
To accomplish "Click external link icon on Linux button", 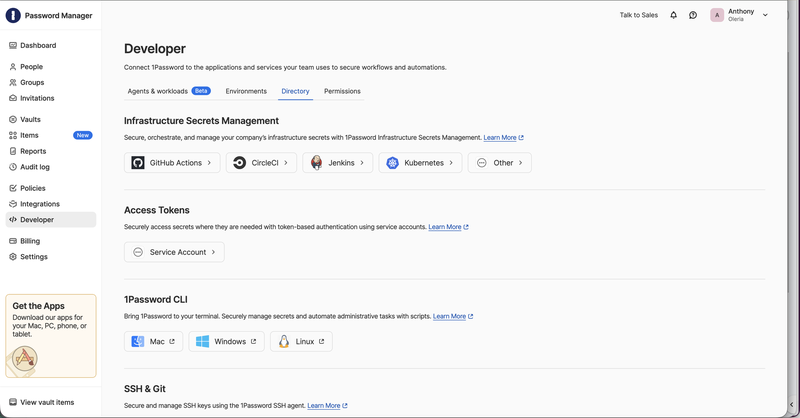I will tap(321, 341).
